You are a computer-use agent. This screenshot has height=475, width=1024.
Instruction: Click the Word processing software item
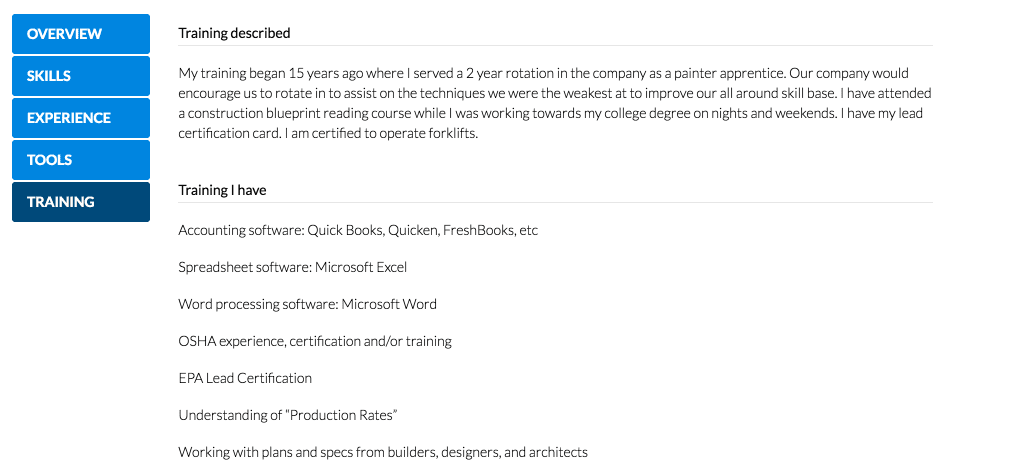pyautogui.click(x=308, y=304)
